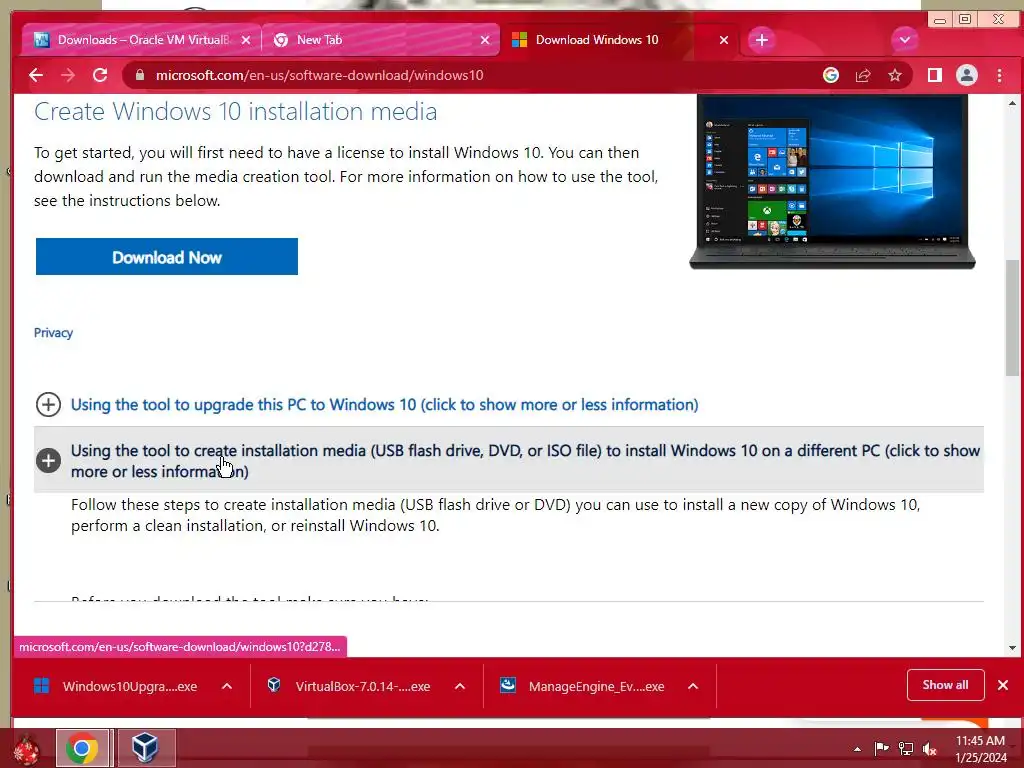
Task: Open VirtualBox from the taskbar
Action: click(145, 748)
